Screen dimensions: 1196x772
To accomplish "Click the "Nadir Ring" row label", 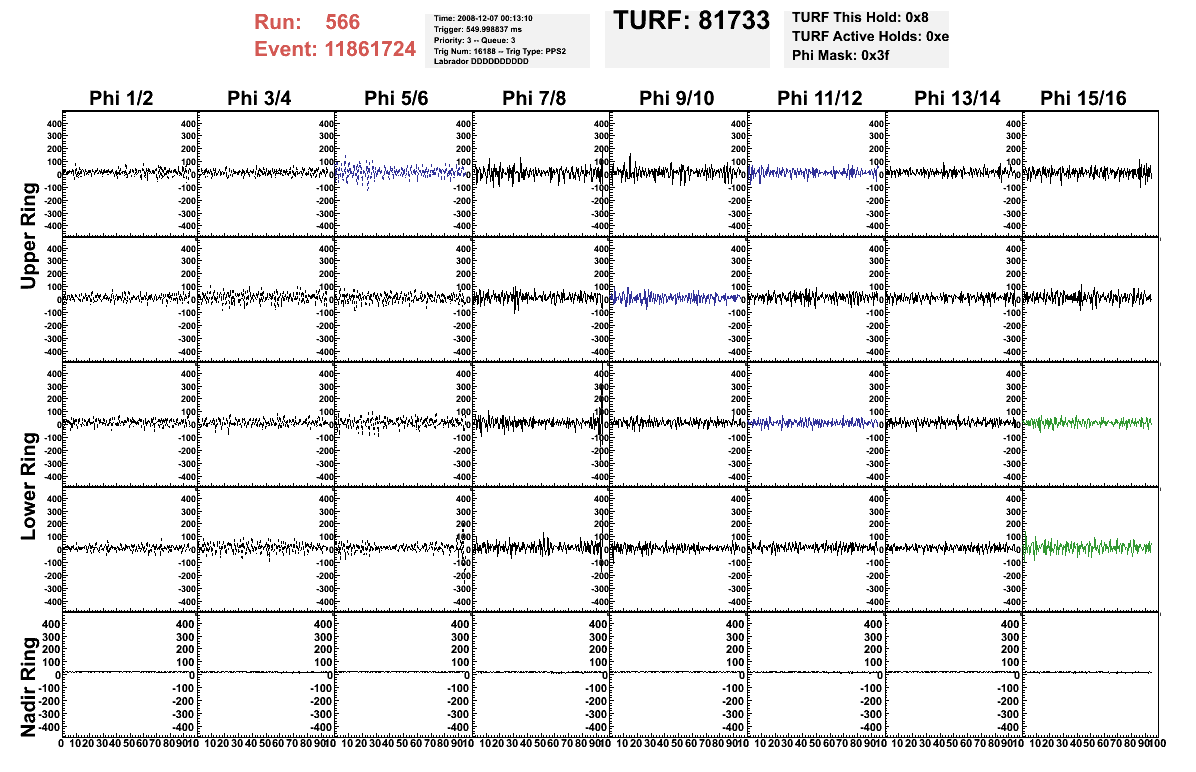I will [28, 687].
